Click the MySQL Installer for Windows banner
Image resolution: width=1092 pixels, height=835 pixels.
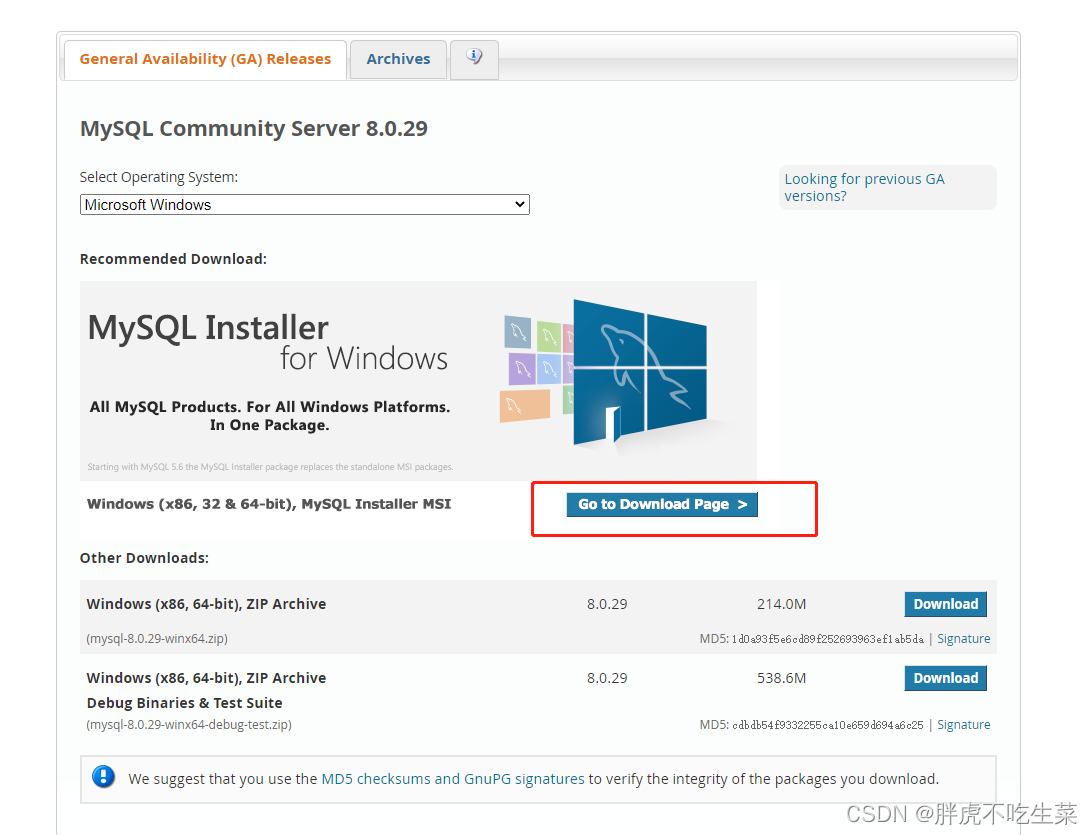[x=418, y=380]
